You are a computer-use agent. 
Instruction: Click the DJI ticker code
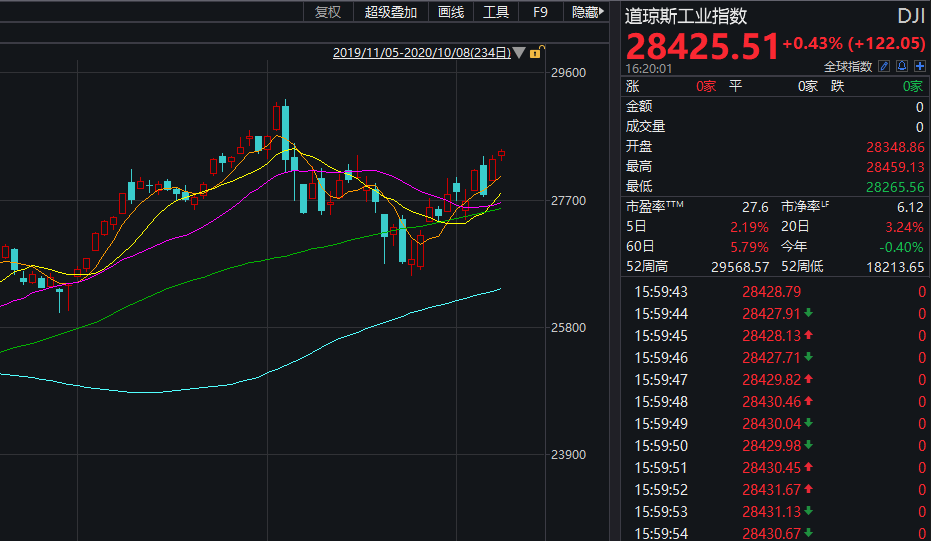point(911,16)
